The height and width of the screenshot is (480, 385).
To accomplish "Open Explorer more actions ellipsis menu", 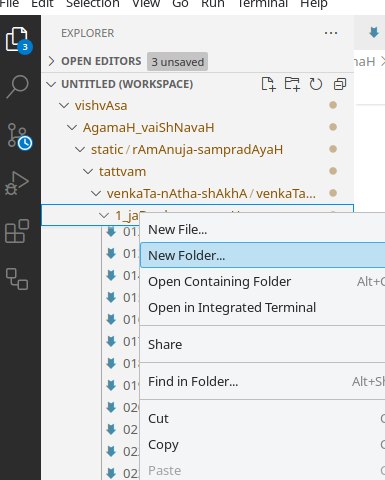I will [x=331, y=33].
